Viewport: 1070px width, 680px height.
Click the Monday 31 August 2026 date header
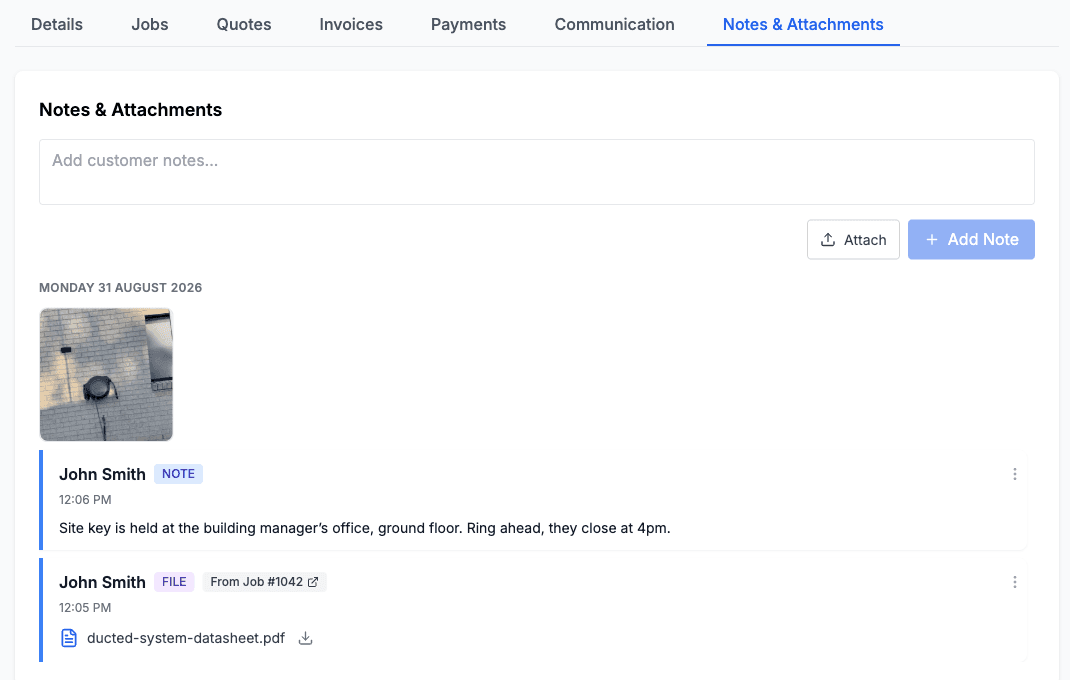(x=121, y=287)
